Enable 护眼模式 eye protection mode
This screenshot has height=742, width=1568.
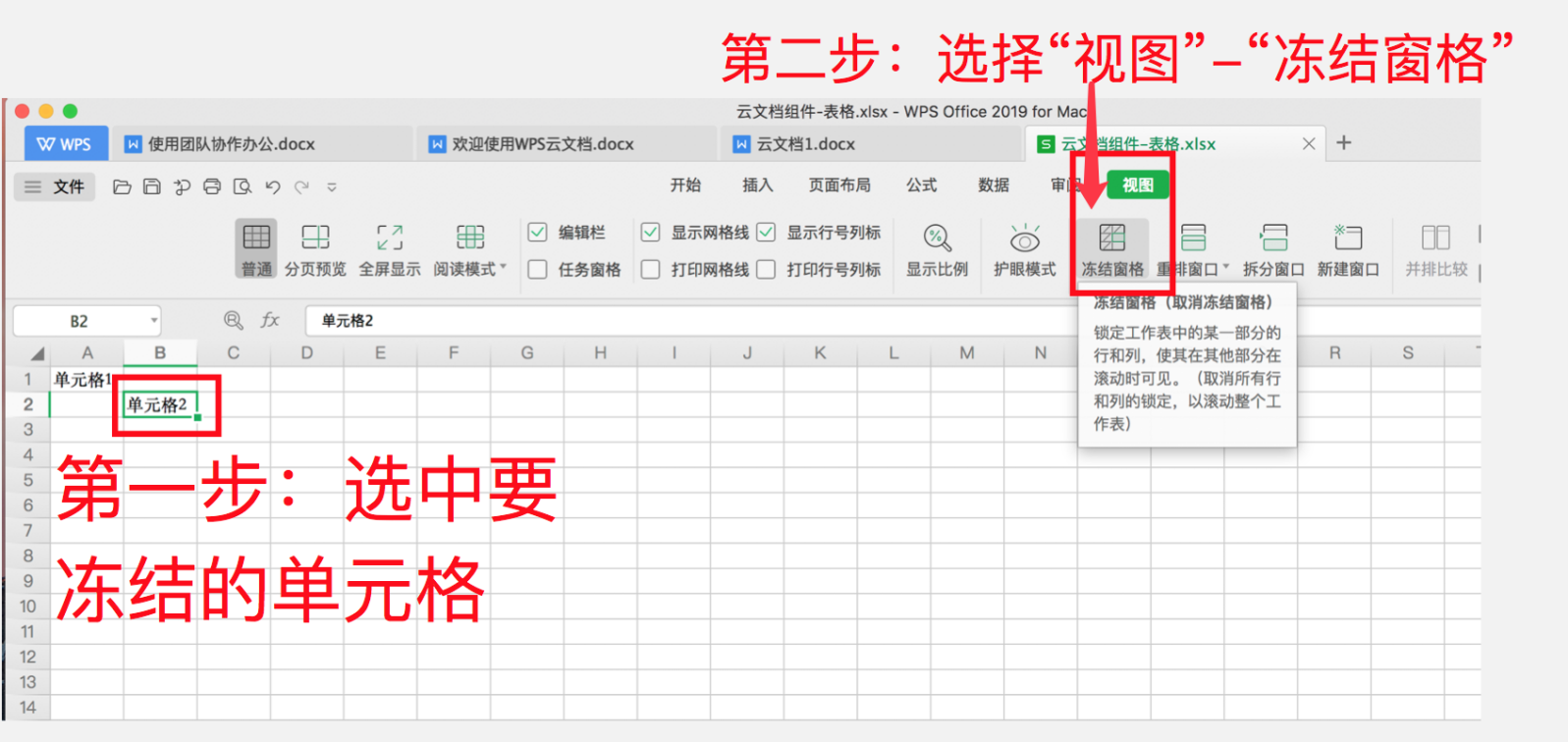pyautogui.click(x=1024, y=249)
